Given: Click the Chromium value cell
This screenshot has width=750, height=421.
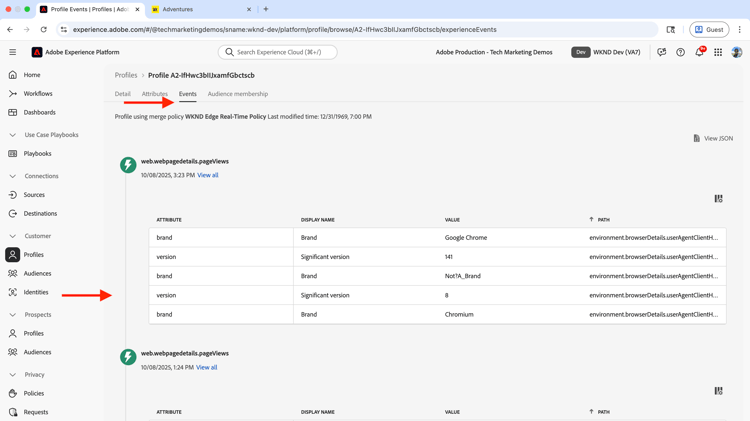Looking at the screenshot, I should click(459, 314).
